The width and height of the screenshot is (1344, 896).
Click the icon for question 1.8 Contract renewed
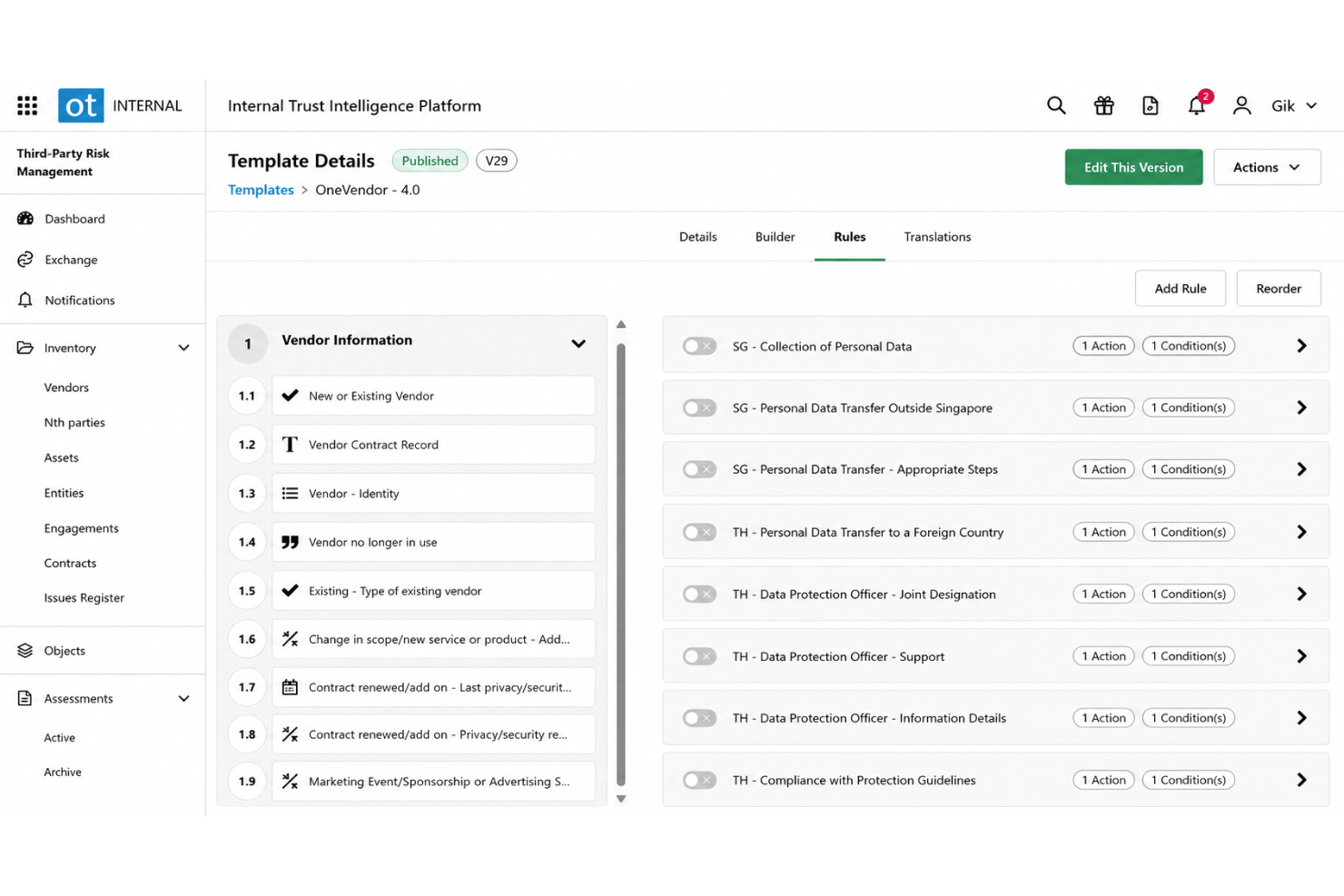pyautogui.click(x=290, y=734)
